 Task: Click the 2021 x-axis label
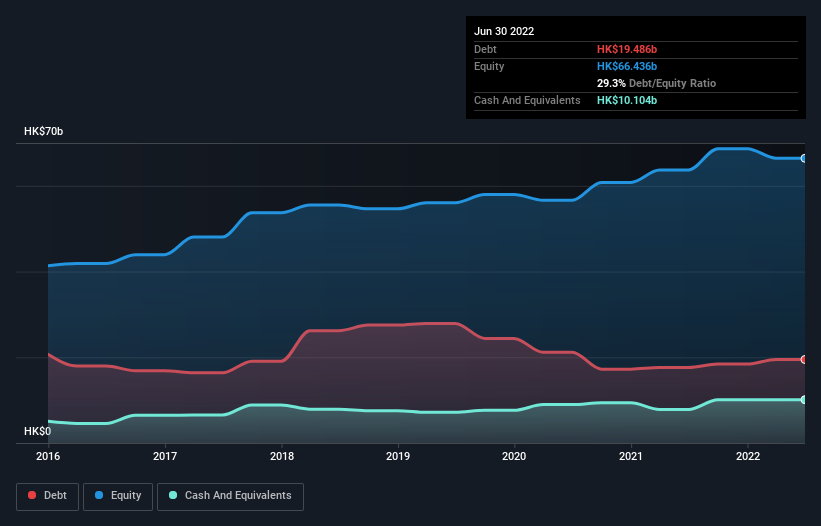631,456
